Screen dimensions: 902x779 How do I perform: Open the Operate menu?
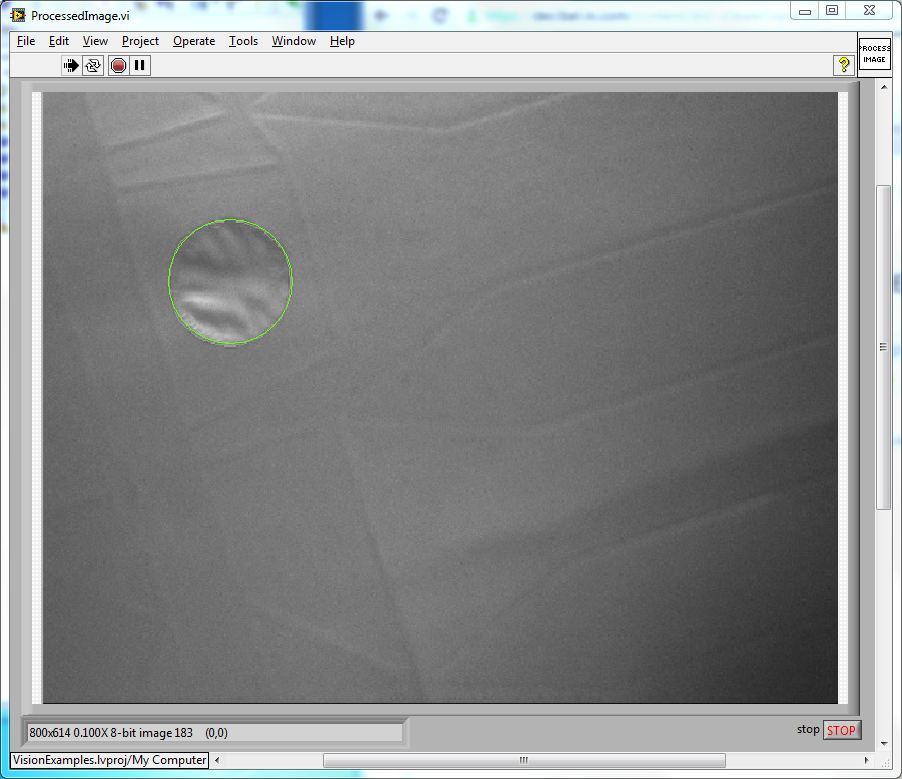click(x=194, y=41)
